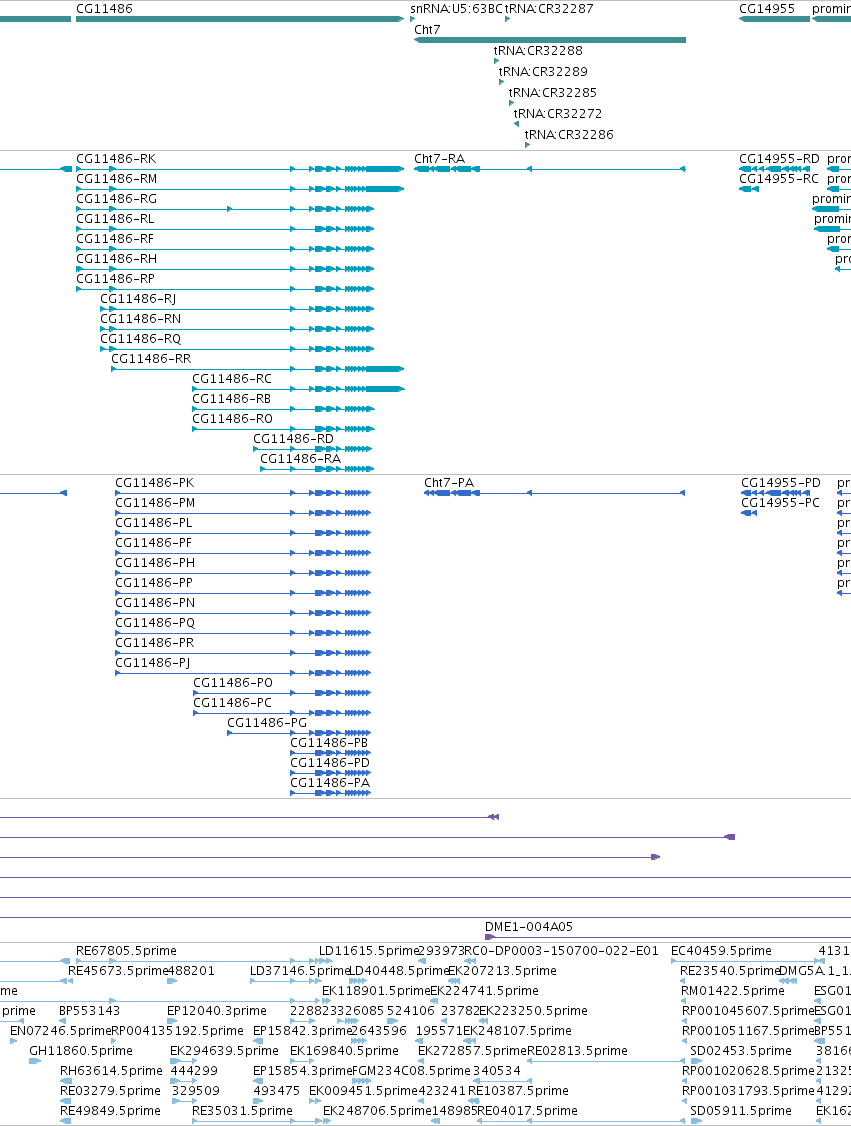Click tRNA:CR32272 label
This screenshot has height=1126, width=851.
(557, 113)
